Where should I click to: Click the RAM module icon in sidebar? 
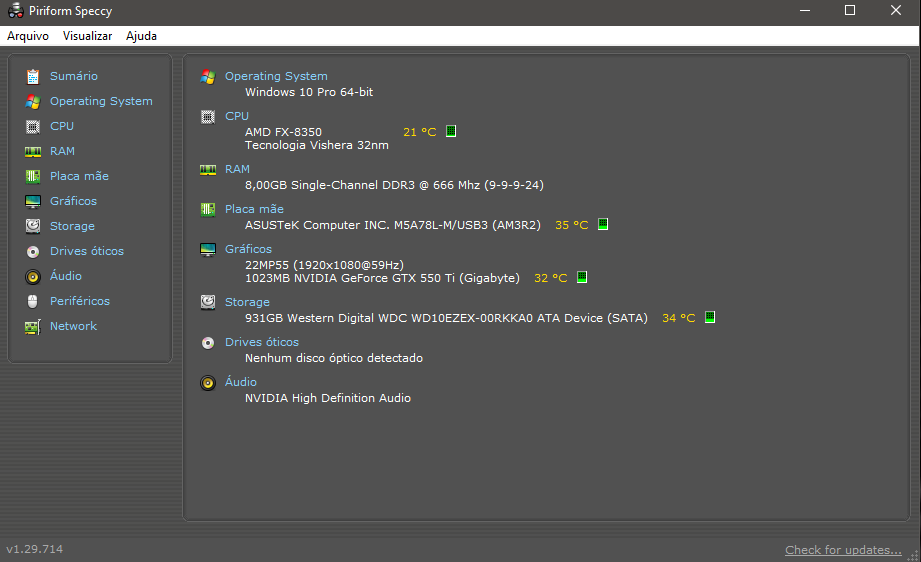tap(33, 152)
